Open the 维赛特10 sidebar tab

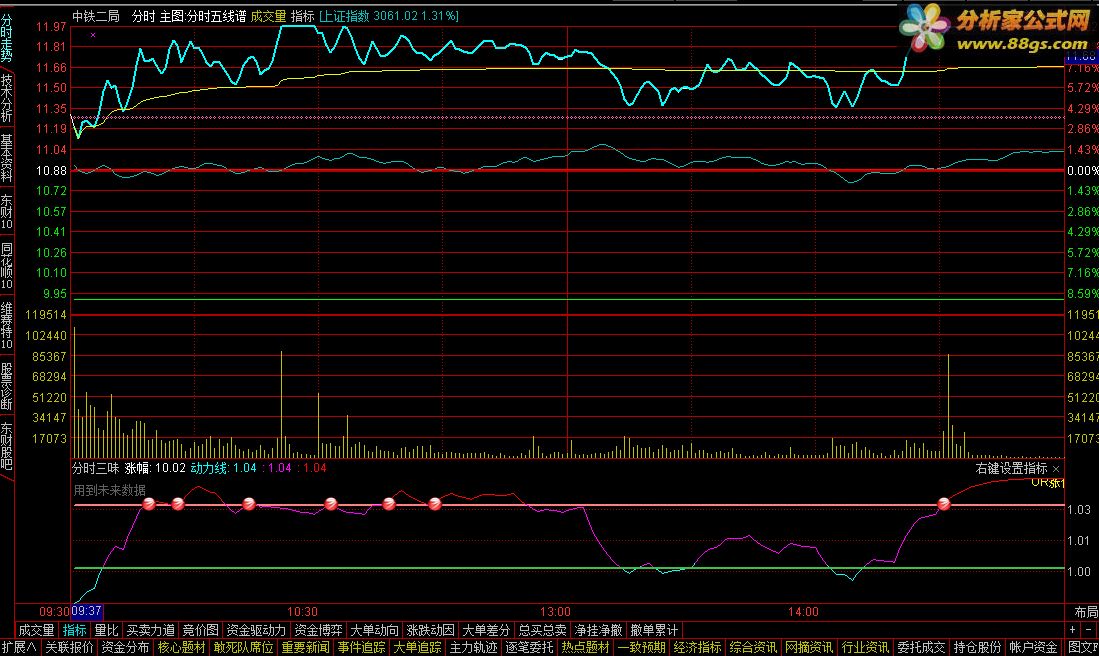pos(6,326)
